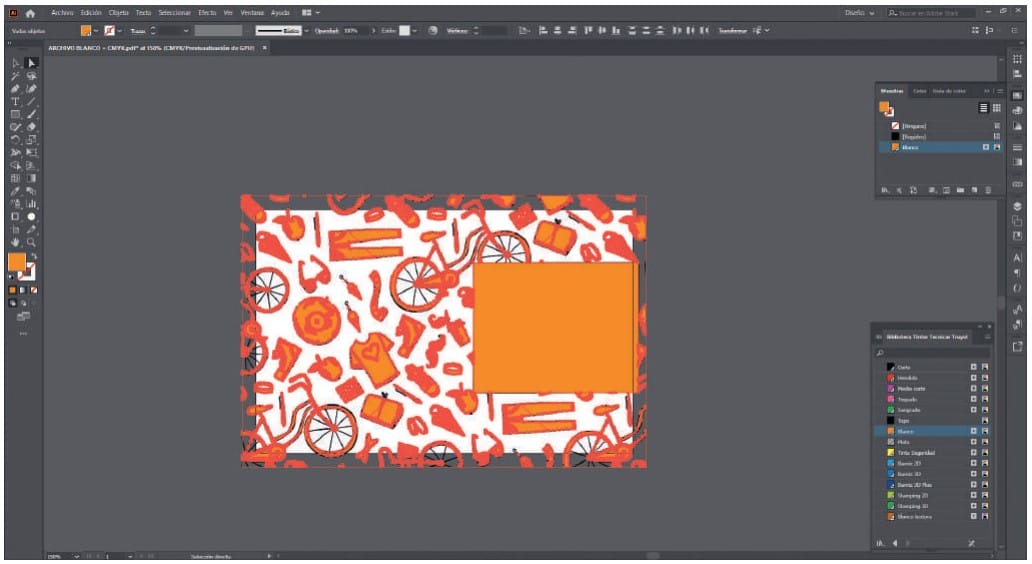
Task: Open the Objeto menu
Action: point(118,12)
